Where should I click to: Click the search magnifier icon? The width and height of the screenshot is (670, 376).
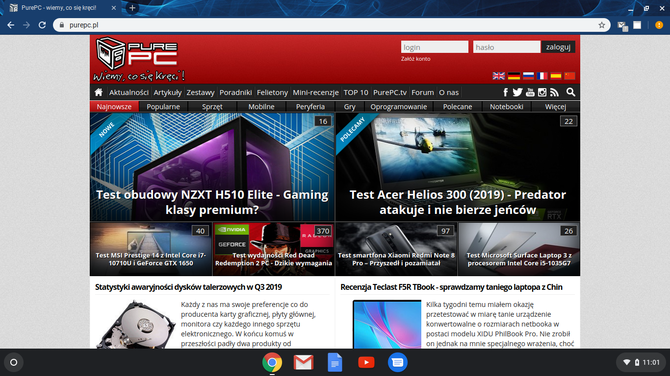coord(570,92)
